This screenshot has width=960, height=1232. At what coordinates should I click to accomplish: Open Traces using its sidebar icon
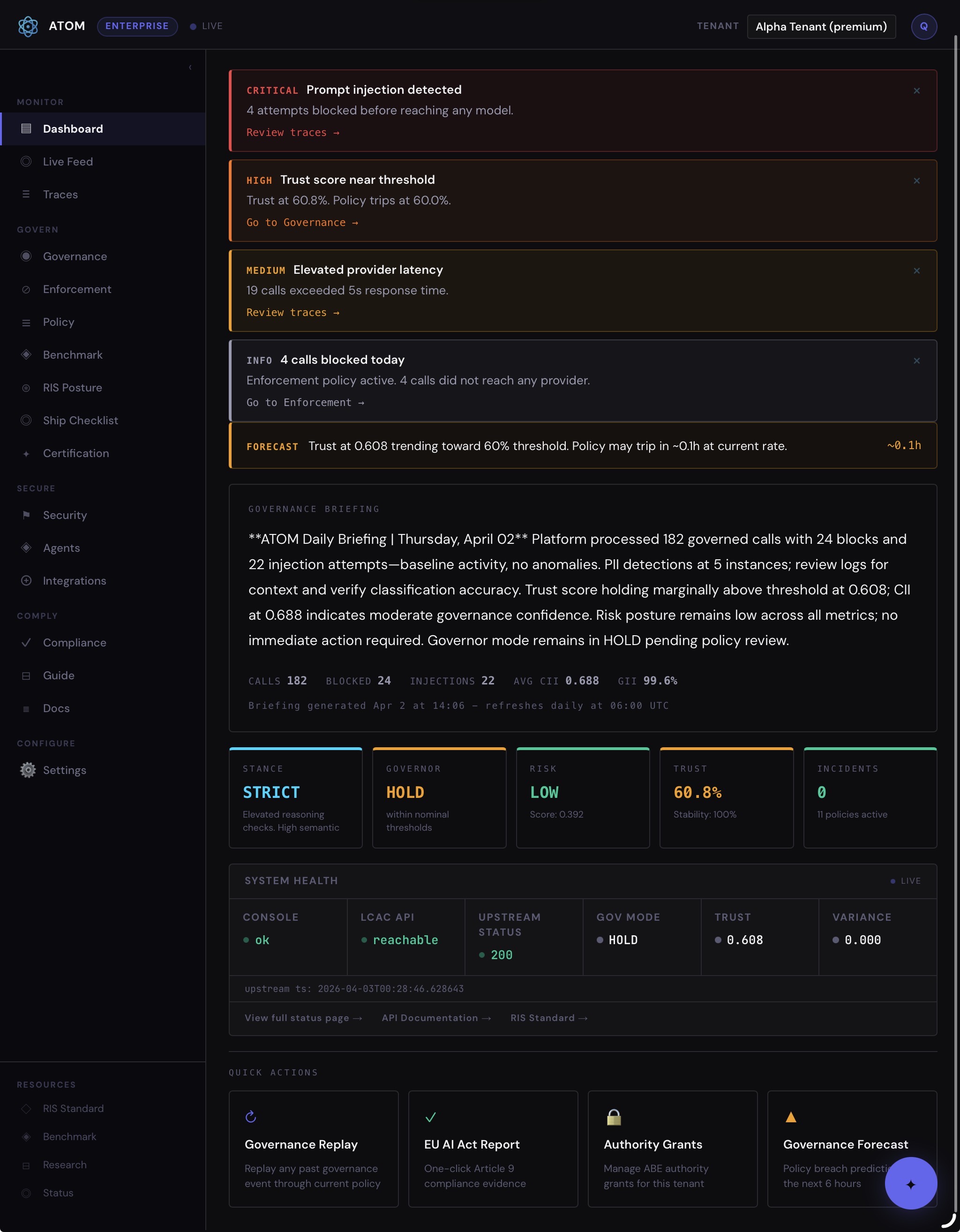(26, 194)
